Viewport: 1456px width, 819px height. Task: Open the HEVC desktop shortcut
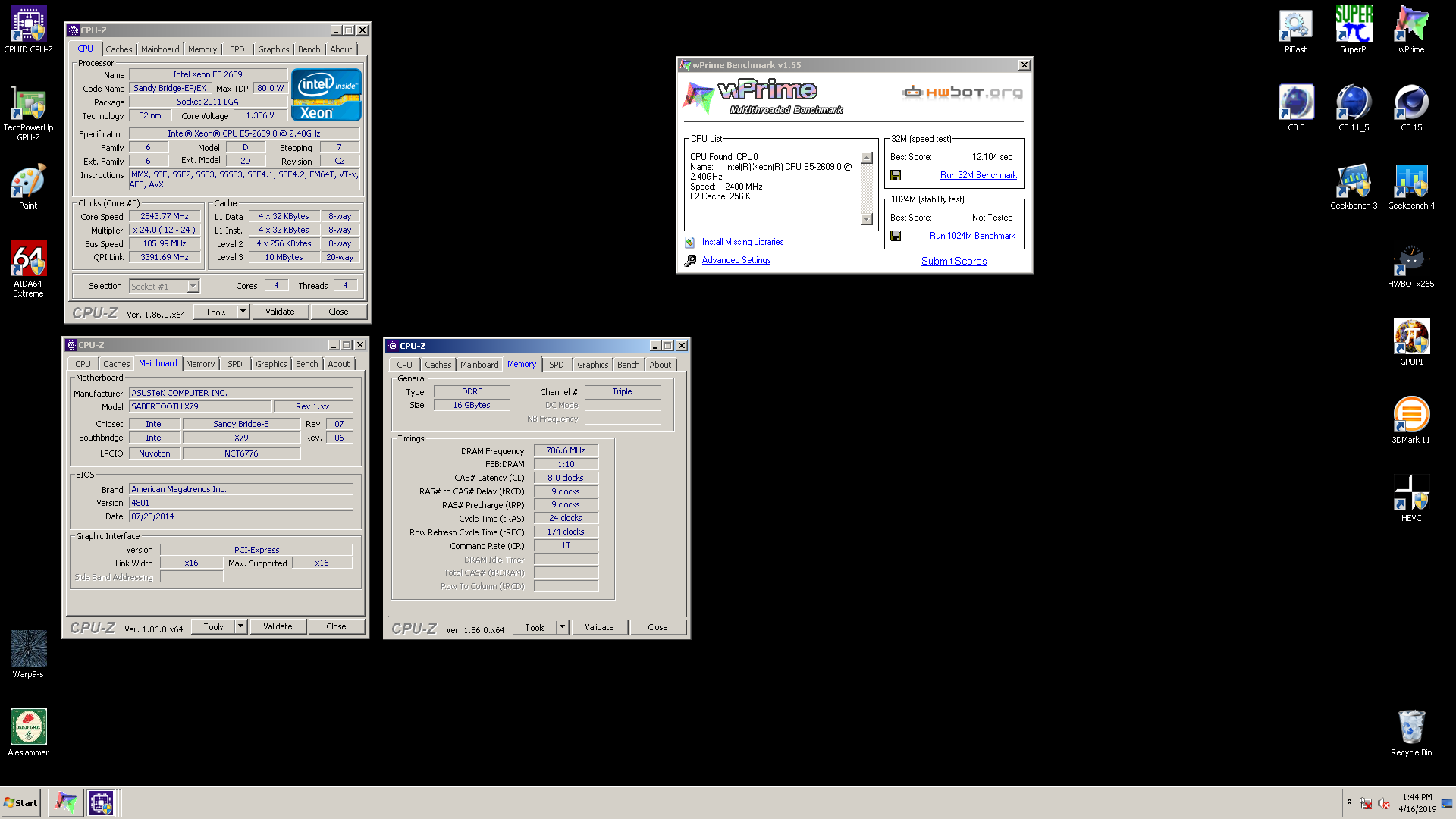point(1411,499)
